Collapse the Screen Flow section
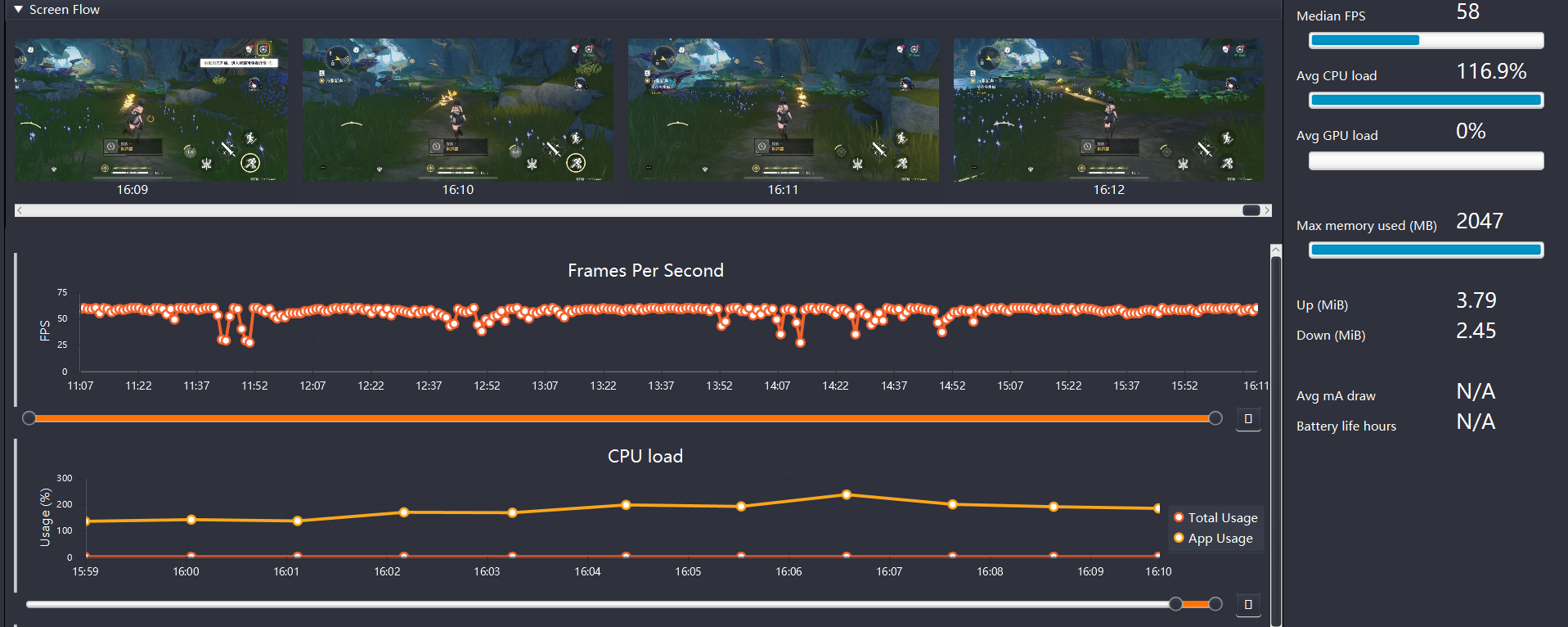 click(x=18, y=9)
